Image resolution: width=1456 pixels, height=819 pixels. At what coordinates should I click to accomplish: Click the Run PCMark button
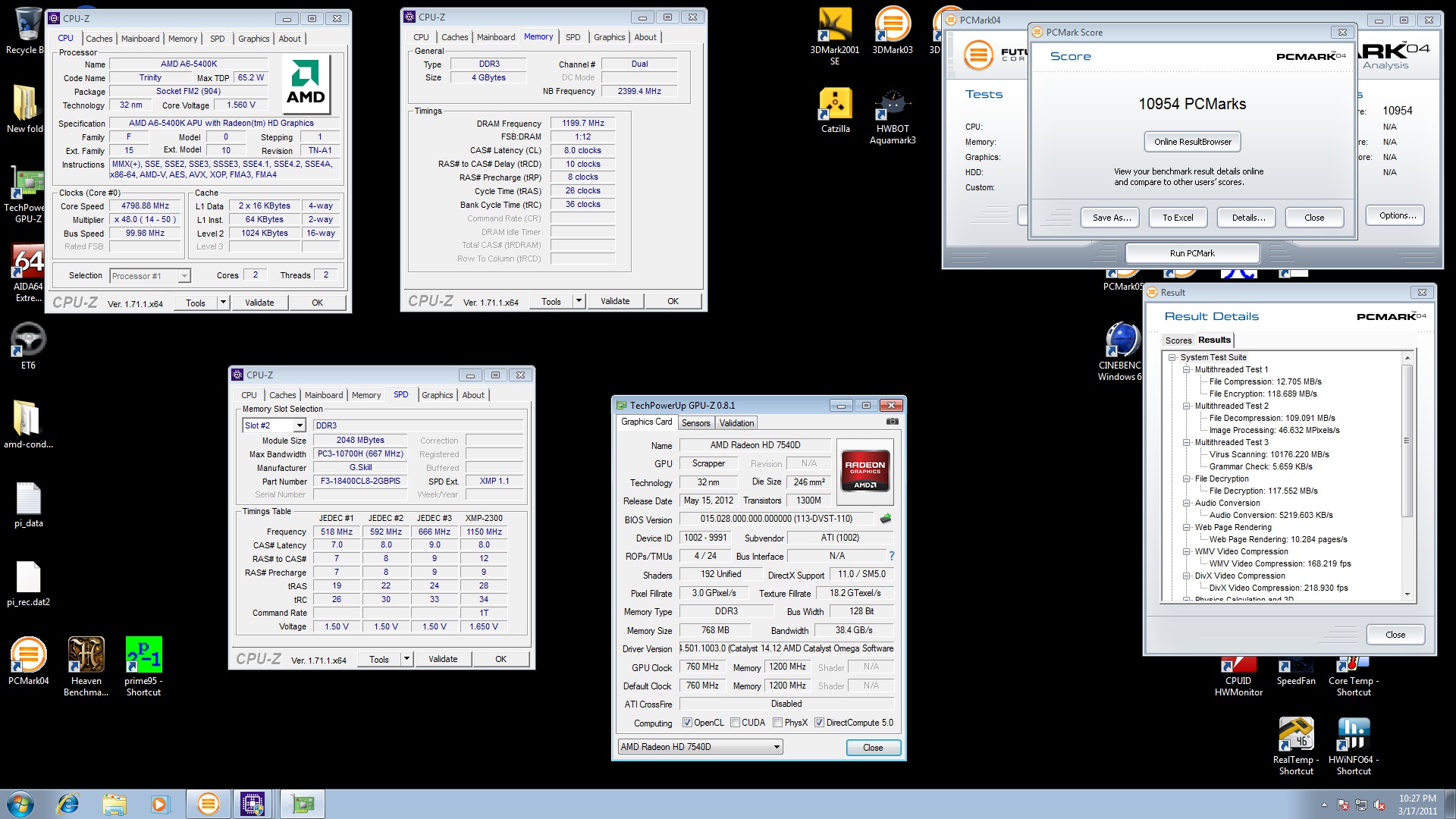tap(1192, 253)
